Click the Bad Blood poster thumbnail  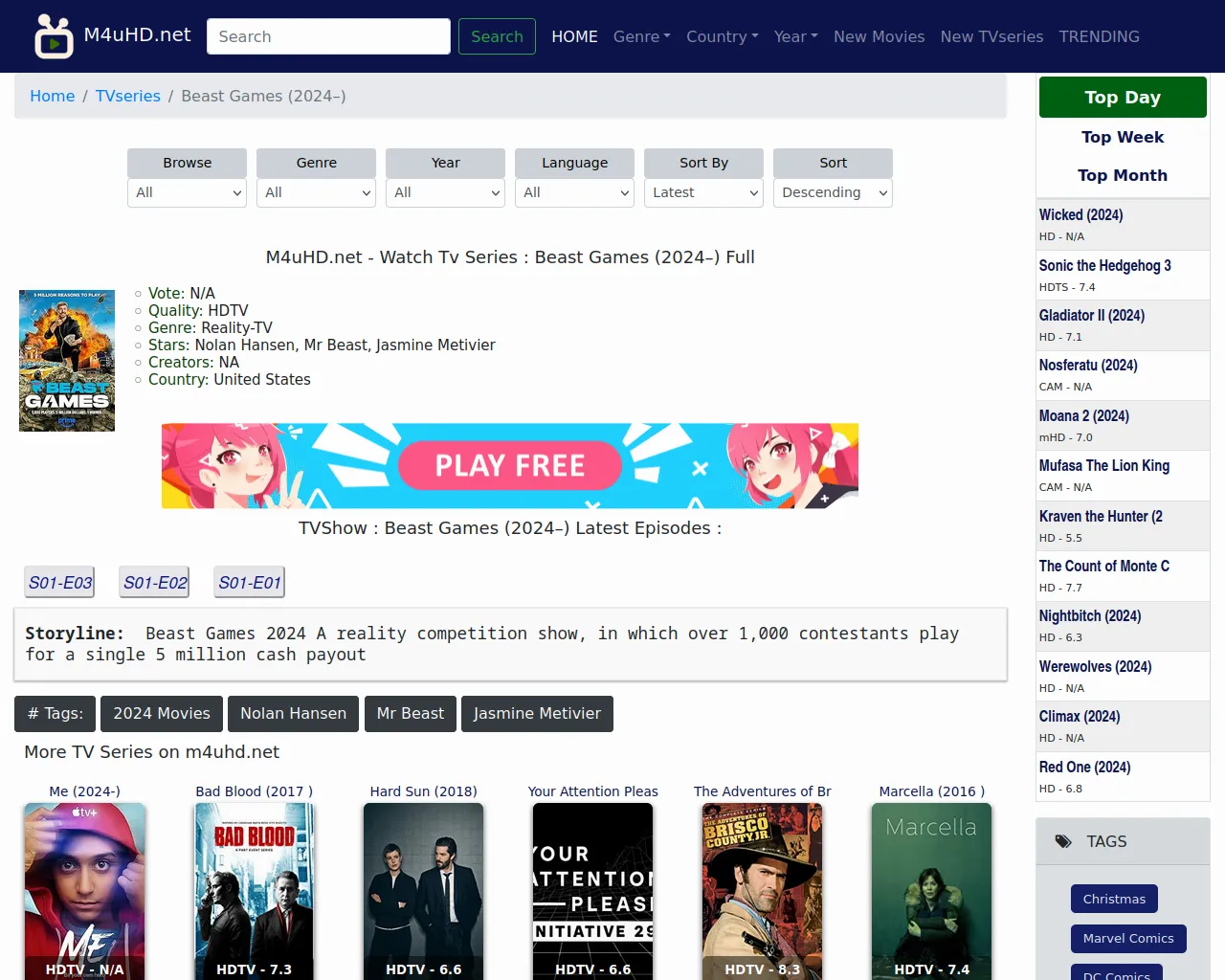point(255,891)
